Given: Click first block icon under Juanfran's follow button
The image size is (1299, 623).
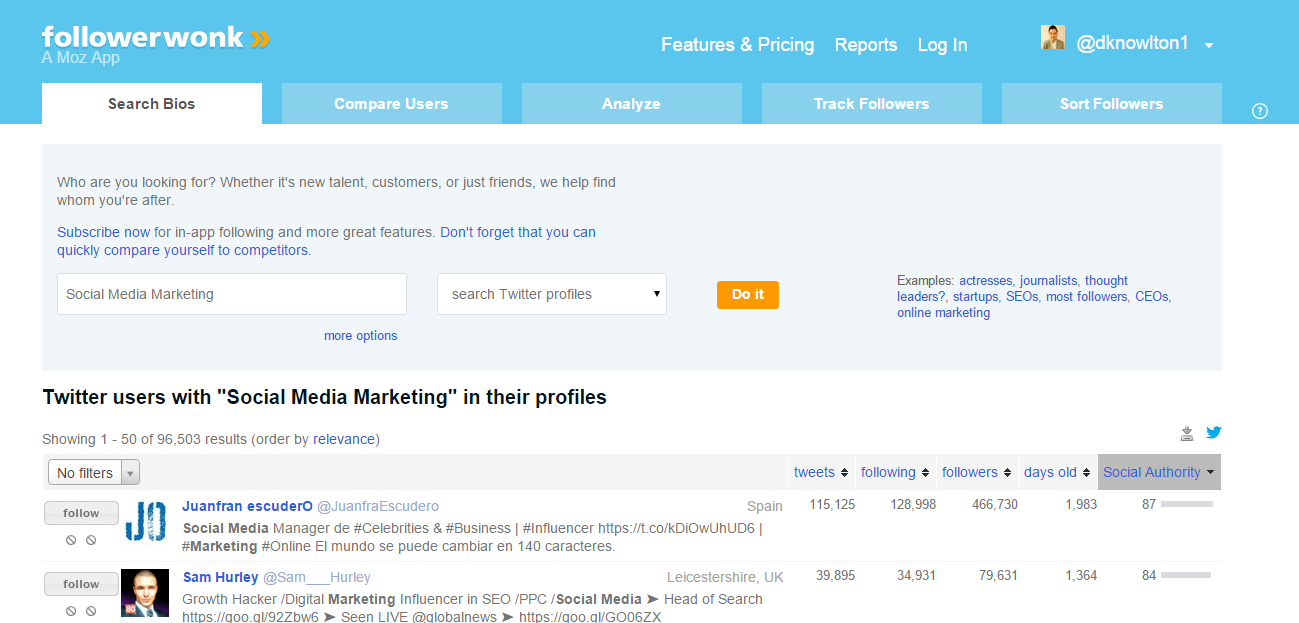Looking at the screenshot, I should click(x=71, y=540).
